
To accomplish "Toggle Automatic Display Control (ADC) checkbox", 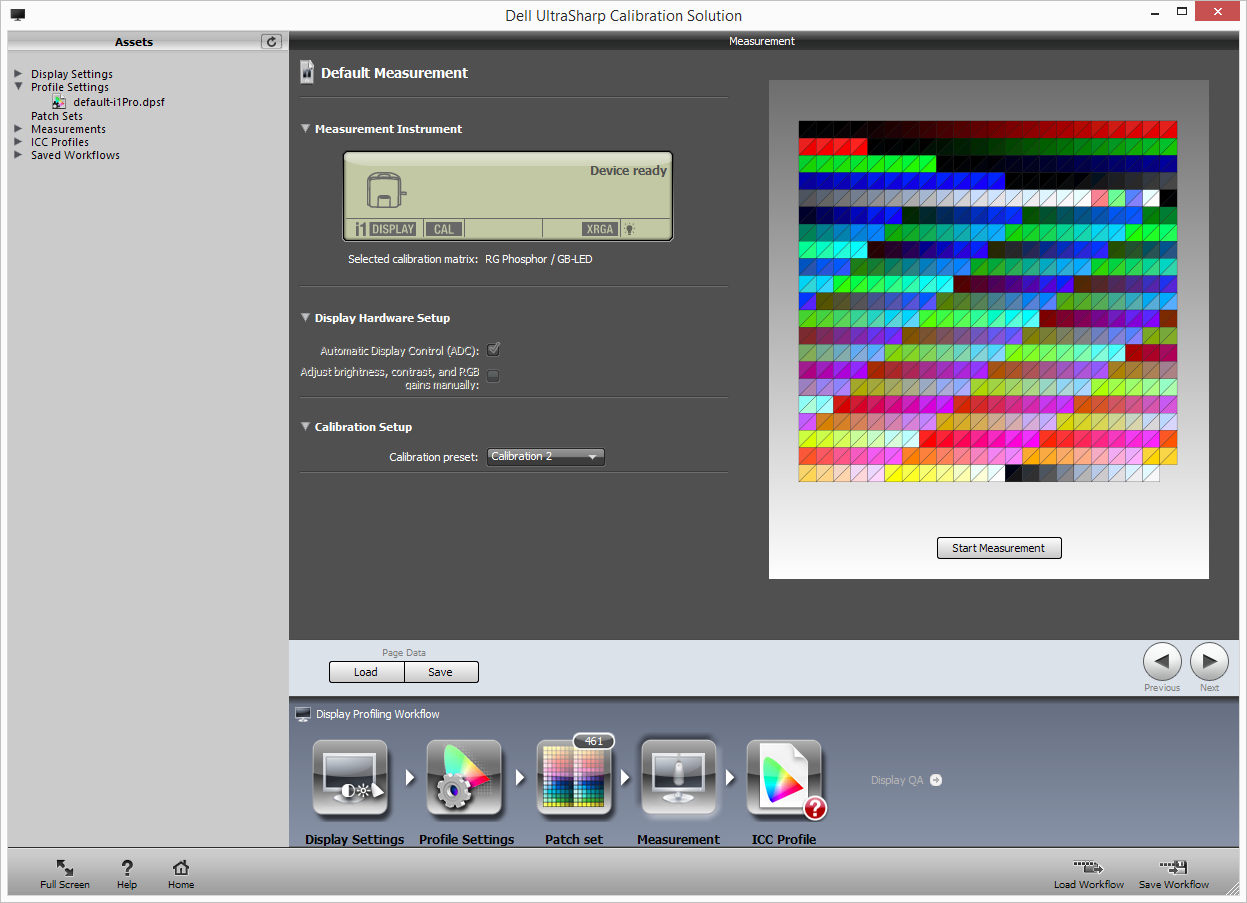I will [494, 350].
